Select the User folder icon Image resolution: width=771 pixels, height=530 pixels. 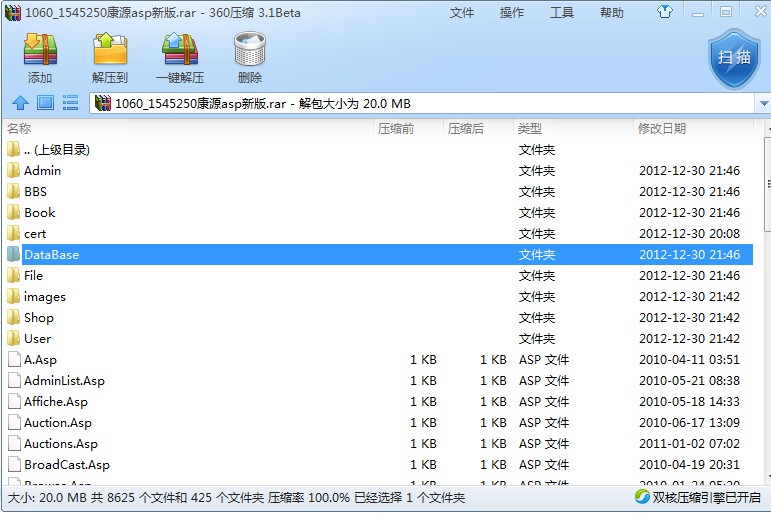tap(14, 339)
